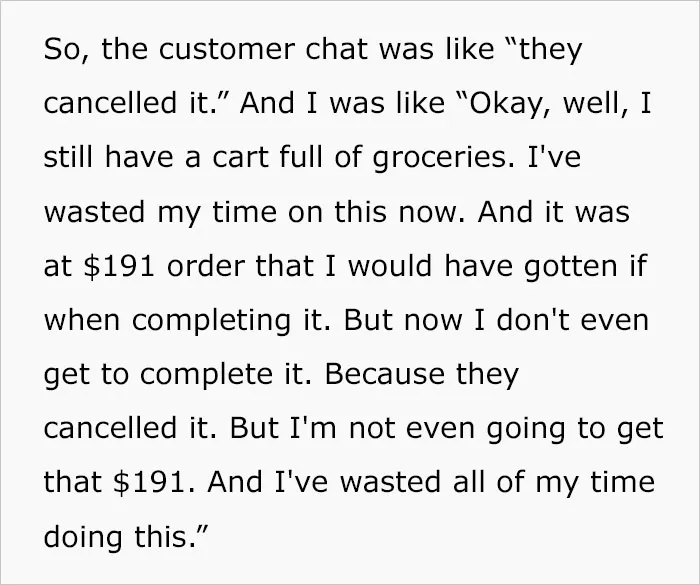Click the word "still" starting the third line
Viewport: 700px width, 585px height.
click(69, 157)
